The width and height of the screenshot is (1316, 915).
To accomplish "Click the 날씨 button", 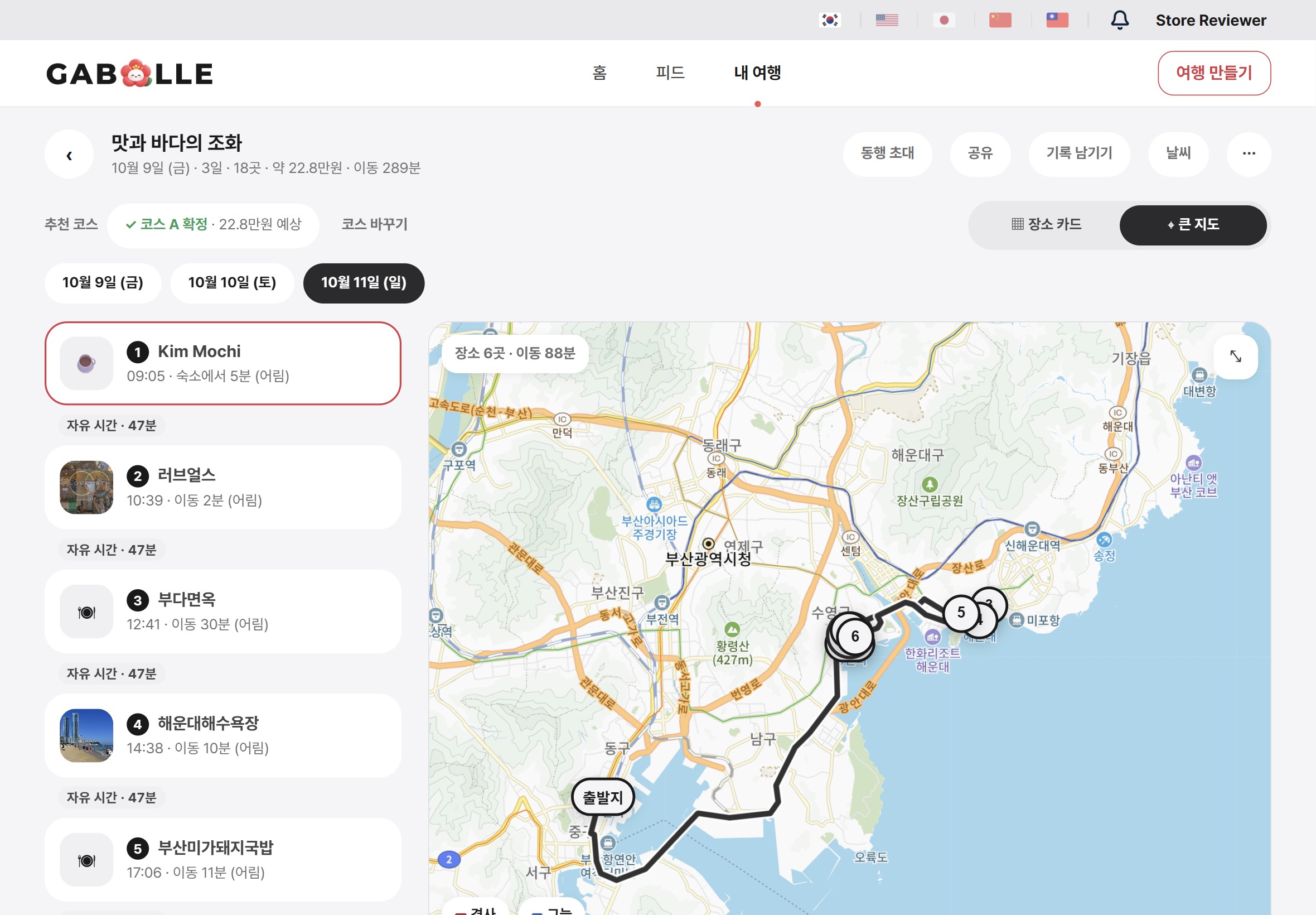I will tap(1178, 153).
